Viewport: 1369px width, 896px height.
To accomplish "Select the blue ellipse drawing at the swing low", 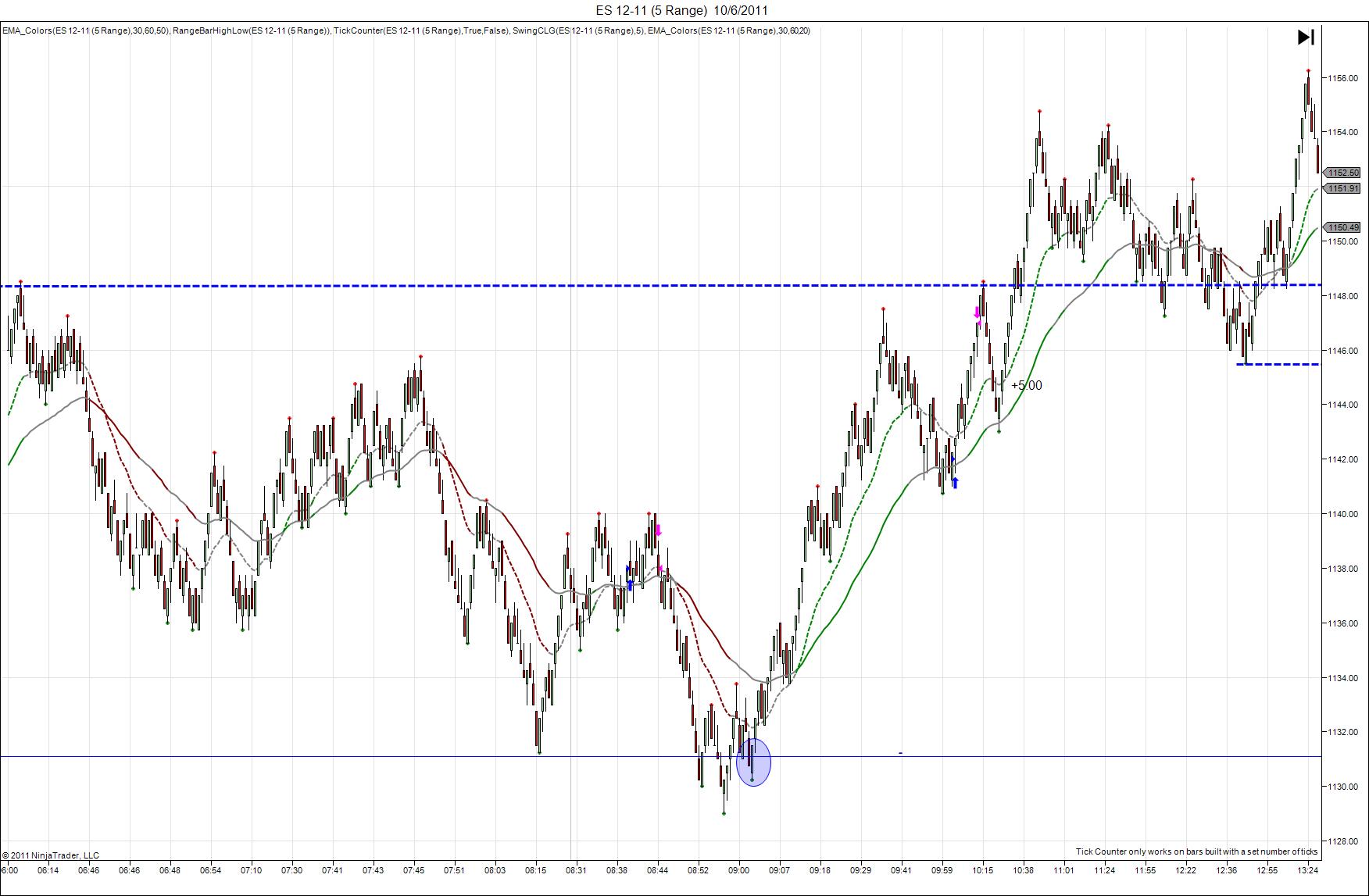I will 753,762.
